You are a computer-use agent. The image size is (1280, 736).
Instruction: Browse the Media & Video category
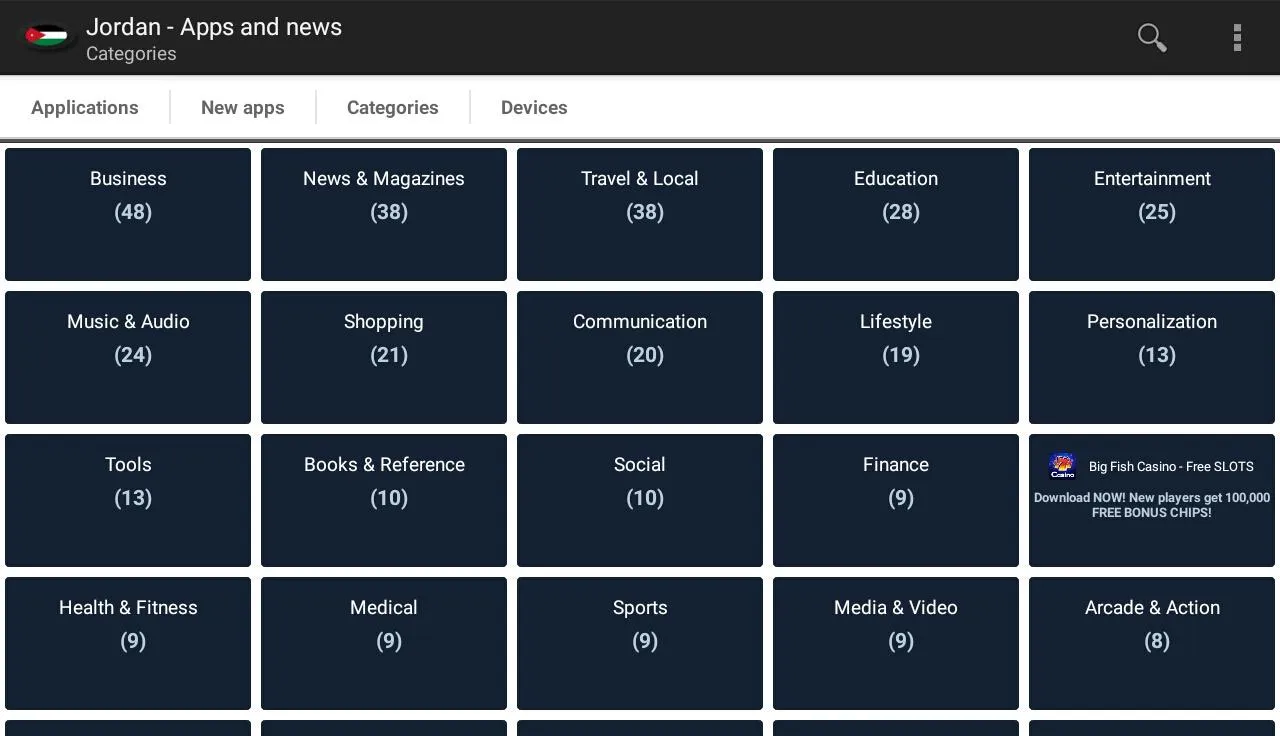point(896,643)
